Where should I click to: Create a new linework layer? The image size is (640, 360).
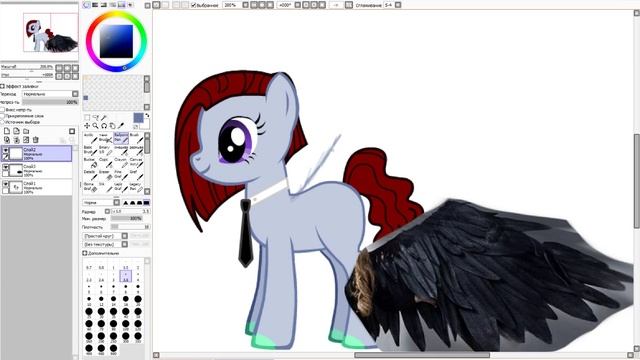16,131
